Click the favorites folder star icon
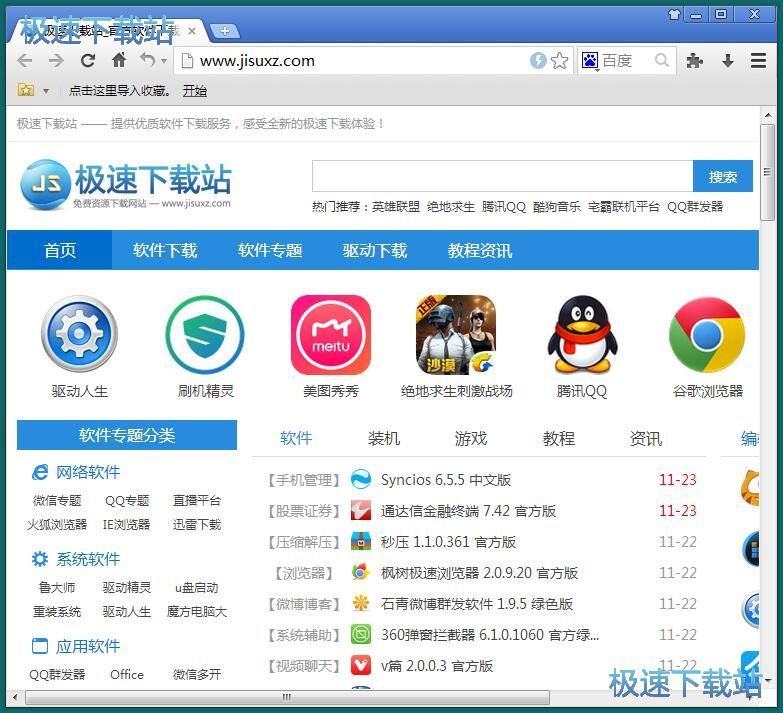 click(26, 90)
